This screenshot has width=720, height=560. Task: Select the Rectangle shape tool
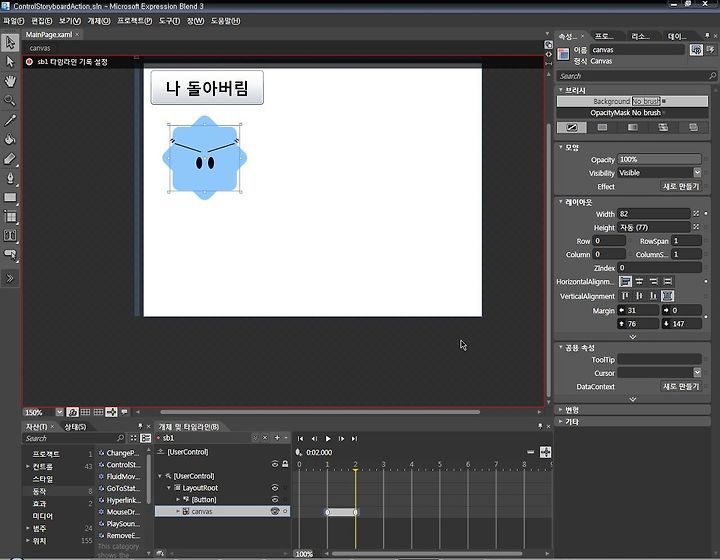[10, 198]
